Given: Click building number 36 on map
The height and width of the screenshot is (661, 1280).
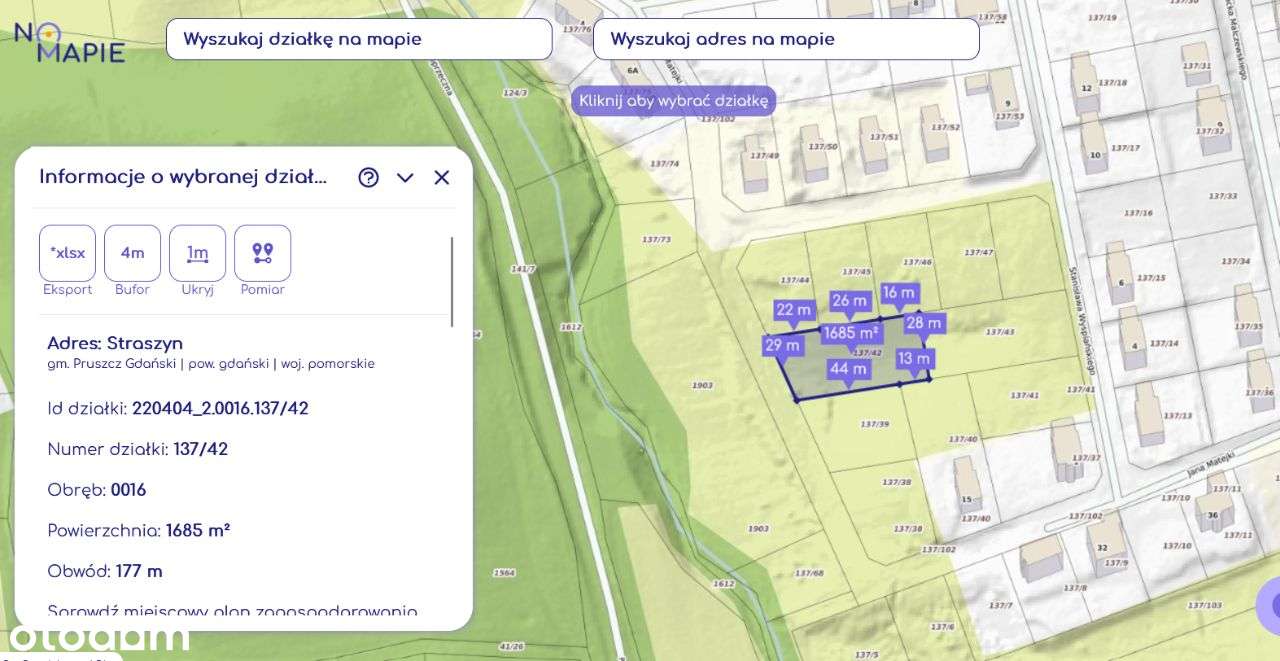Looking at the screenshot, I should click(1212, 515).
